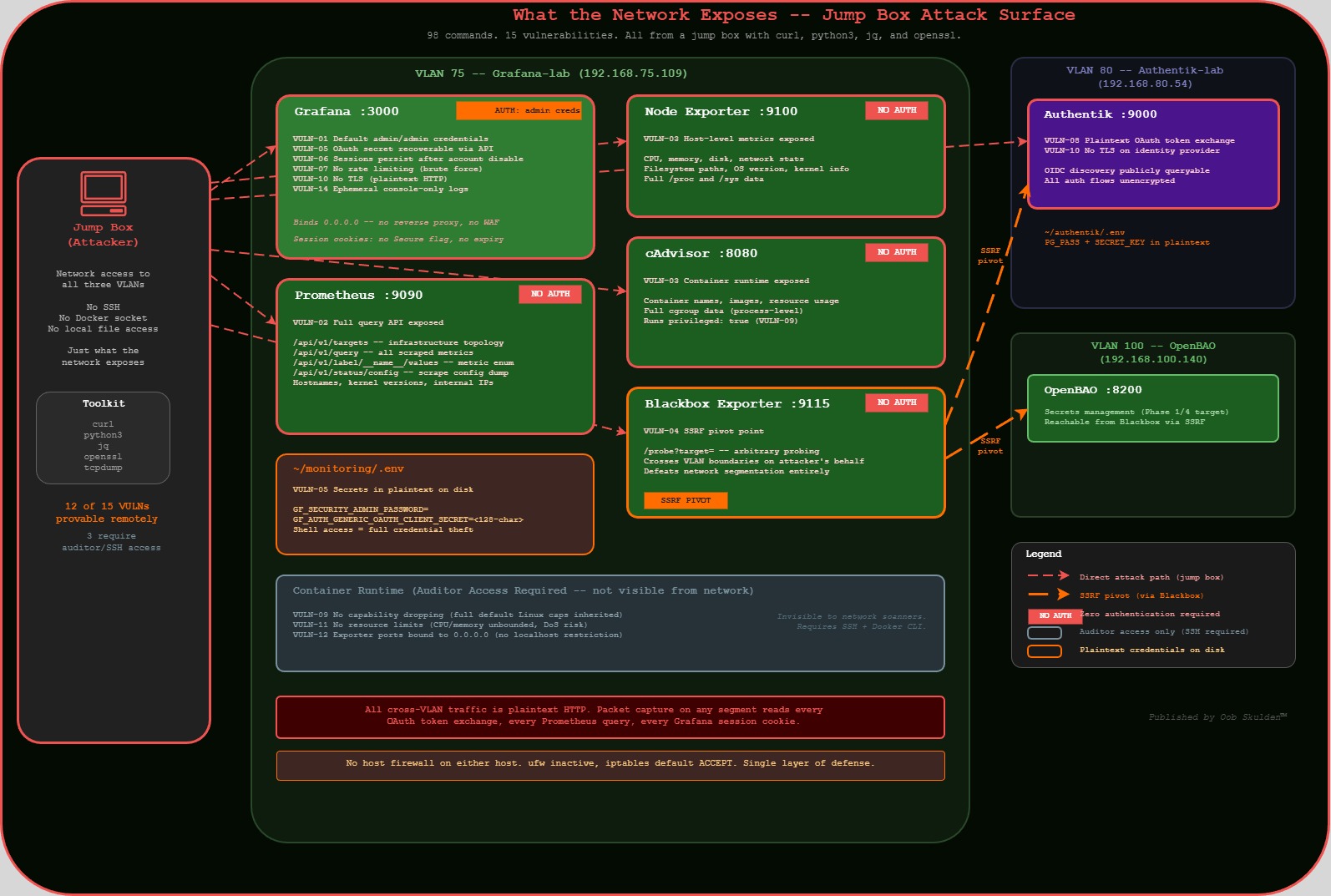Click the orange SSRF pivot arrow in the Legend
Image resolution: width=1331 pixels, height=896 pixels.
pos(1048,595)
